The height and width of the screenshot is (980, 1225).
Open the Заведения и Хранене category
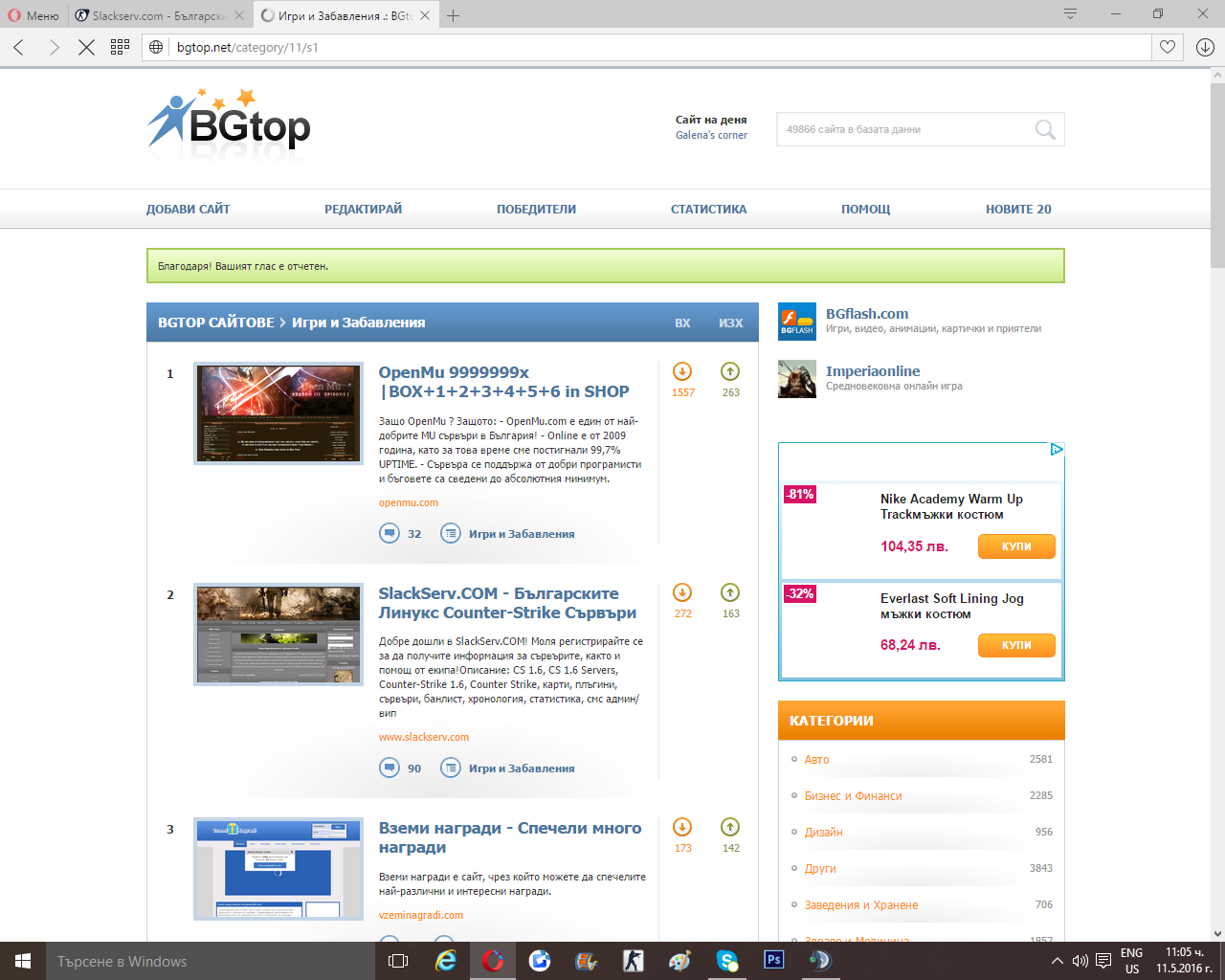pos(861,905)
